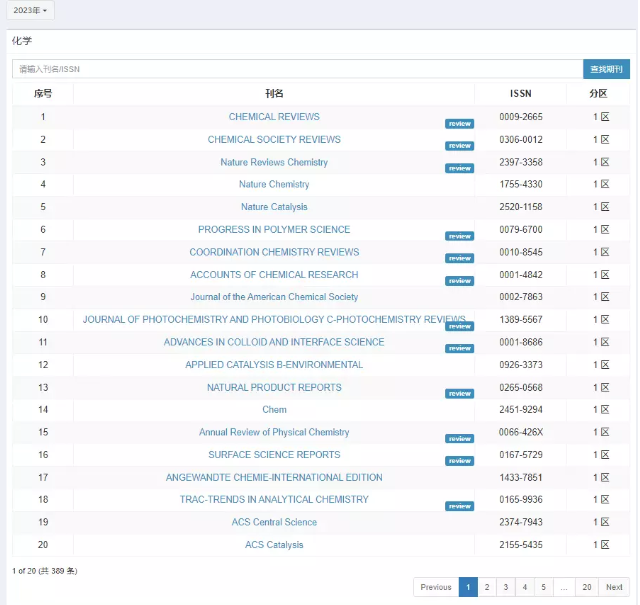Screen dimensions: 640x605
Task: Select ISSN cell 0002-7863
Action: click(x=521, y=297)
